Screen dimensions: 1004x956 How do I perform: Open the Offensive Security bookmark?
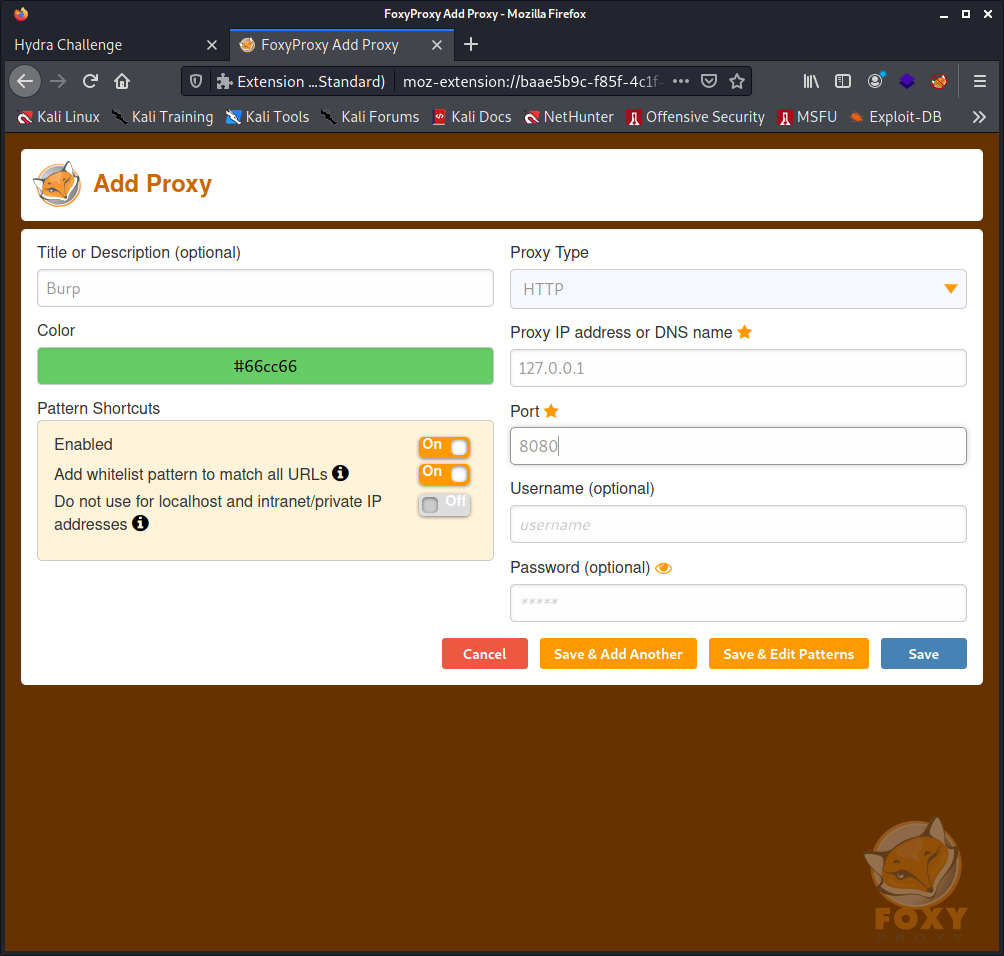(x=695, y=117)
